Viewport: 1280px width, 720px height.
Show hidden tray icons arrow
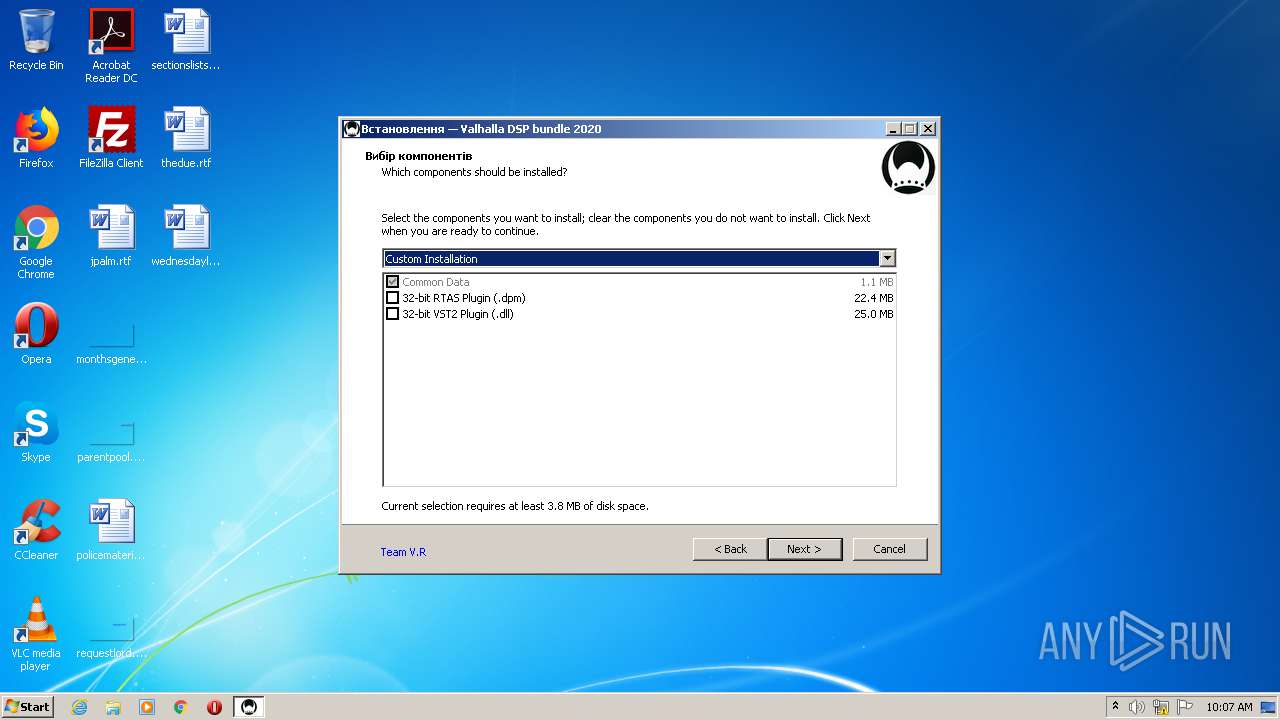point(1115,706)
